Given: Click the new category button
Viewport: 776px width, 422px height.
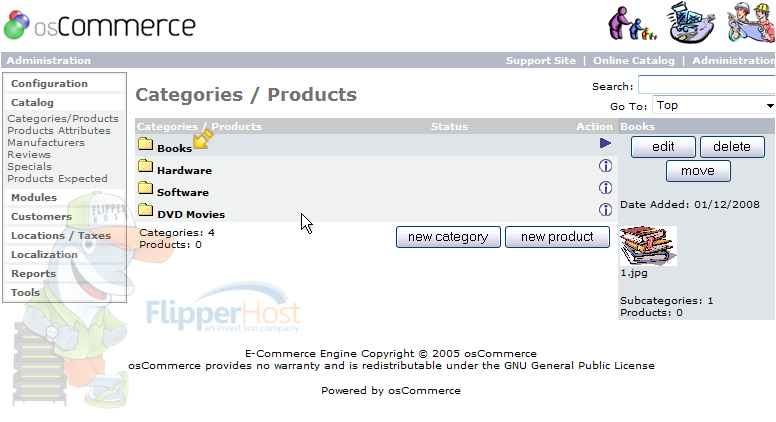Looking at the screenshot, I should [448, 237].
